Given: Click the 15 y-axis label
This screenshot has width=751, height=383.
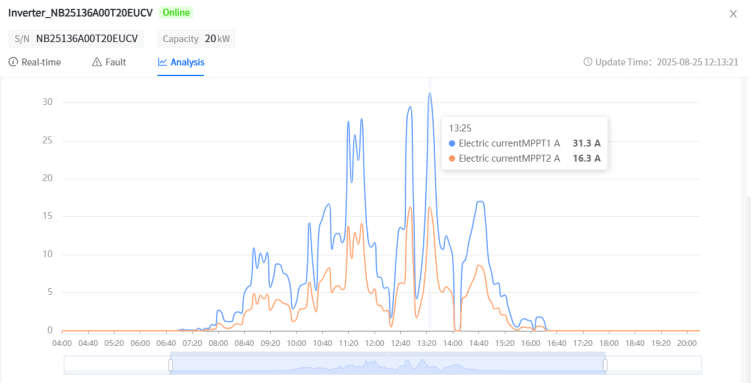Looking at the screenshot, I should point(47,216).
